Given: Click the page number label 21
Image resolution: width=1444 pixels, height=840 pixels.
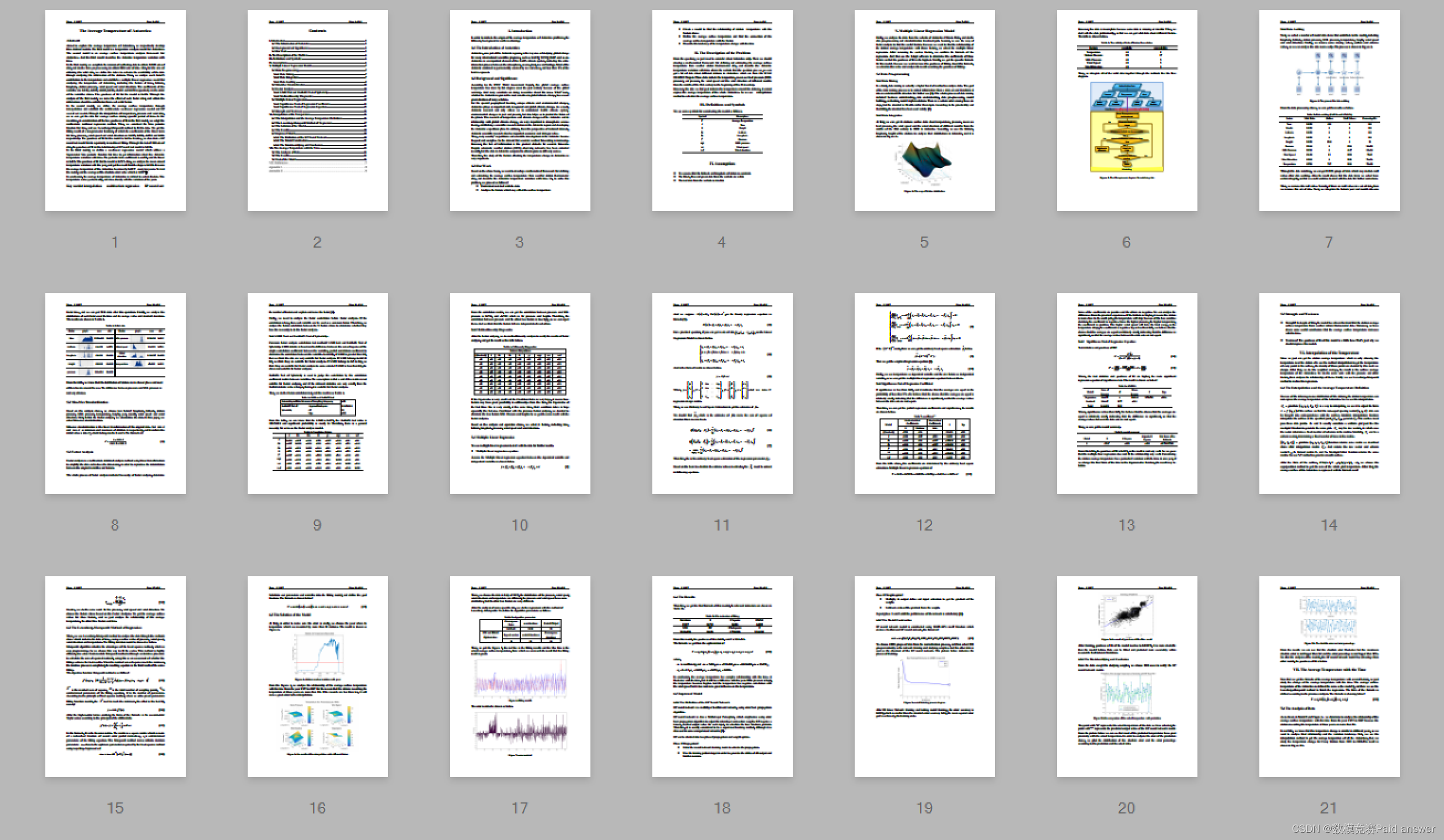Looking at the screenshot, I should tap(1328, 808).
